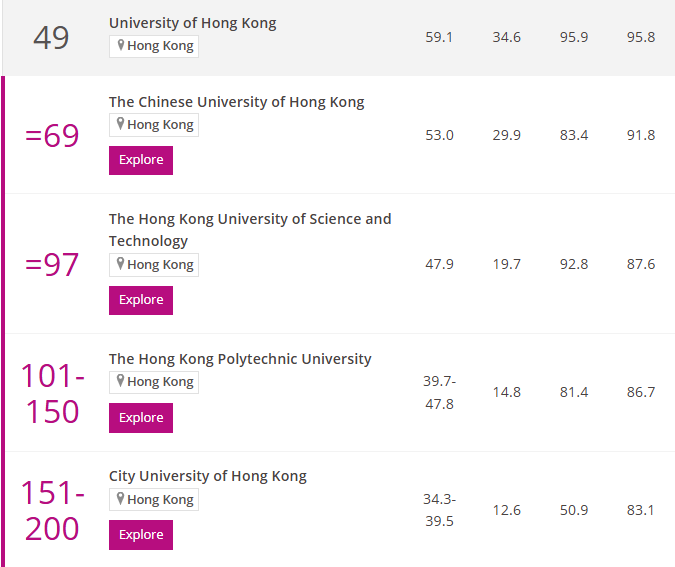Image resolution: width=675 pixels, height=567 pixels.
Task: Click location pin icon under Hong Kong Polytechnic University
Action: pos(121,381)
